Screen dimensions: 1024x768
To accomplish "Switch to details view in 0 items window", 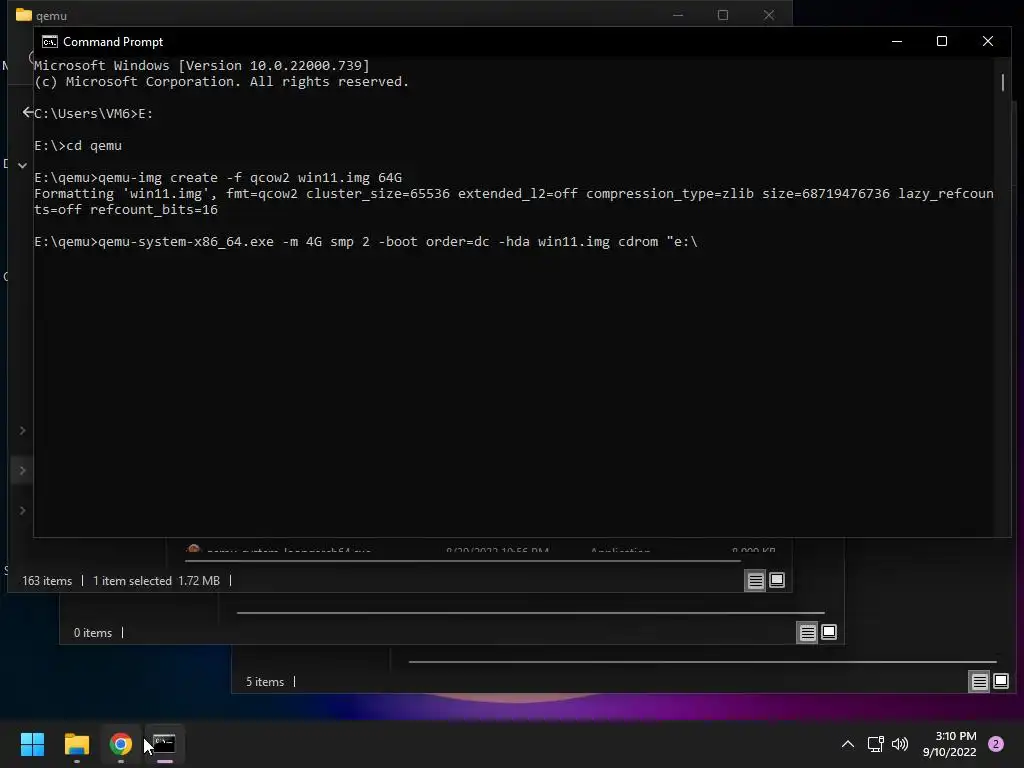I will pyautogui.click(x=808, y=632).
